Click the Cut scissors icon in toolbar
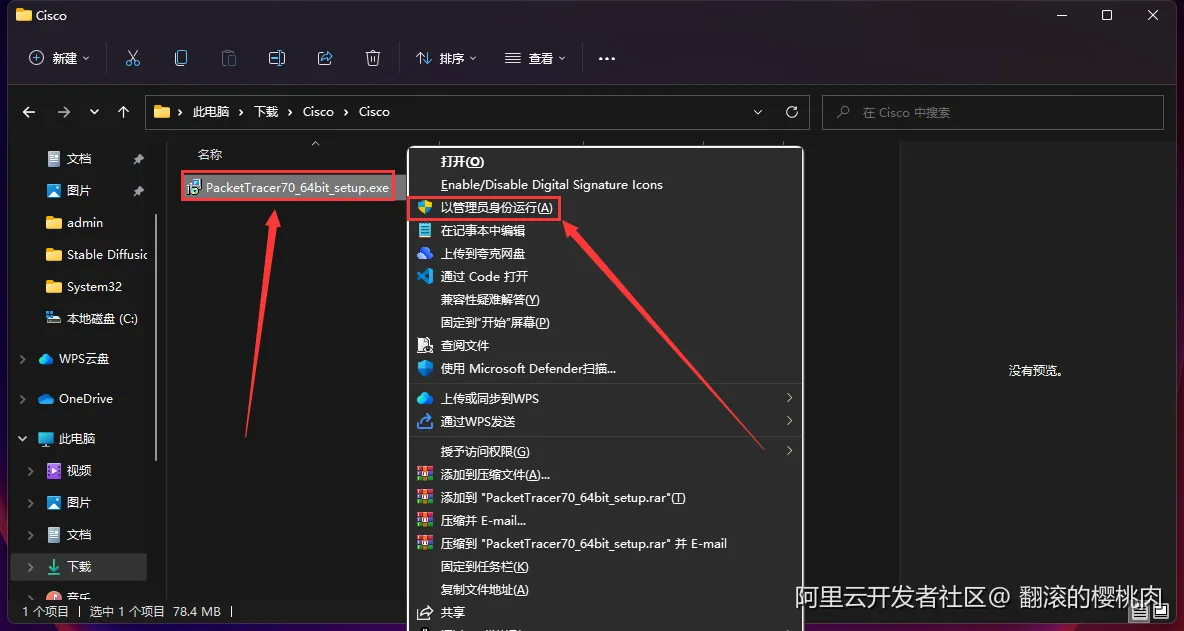Image resolution: width=1184 pixels, height=631 pixels. [133, 58]
